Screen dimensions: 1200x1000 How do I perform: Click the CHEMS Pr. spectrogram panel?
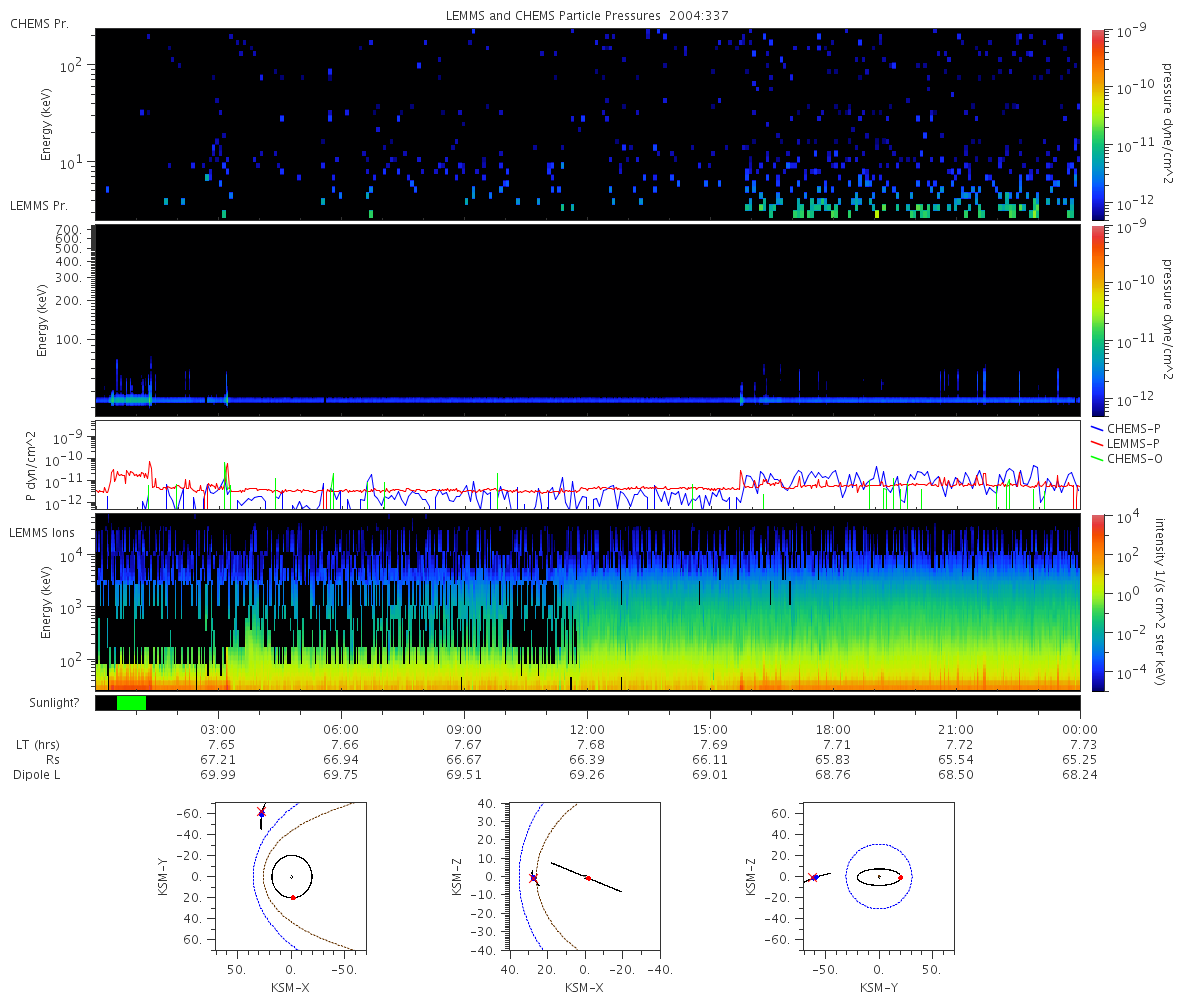coord(587,124)
